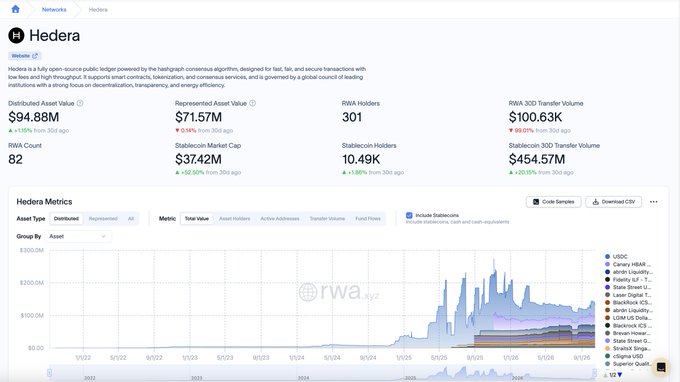Open the Hedera Website link

tap(25, 56)
